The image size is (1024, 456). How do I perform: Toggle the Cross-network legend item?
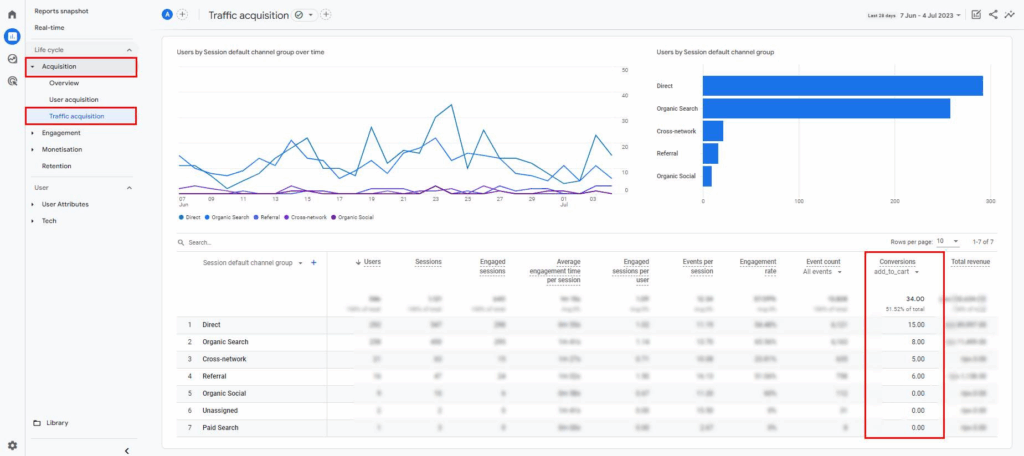tap(306, 217)
